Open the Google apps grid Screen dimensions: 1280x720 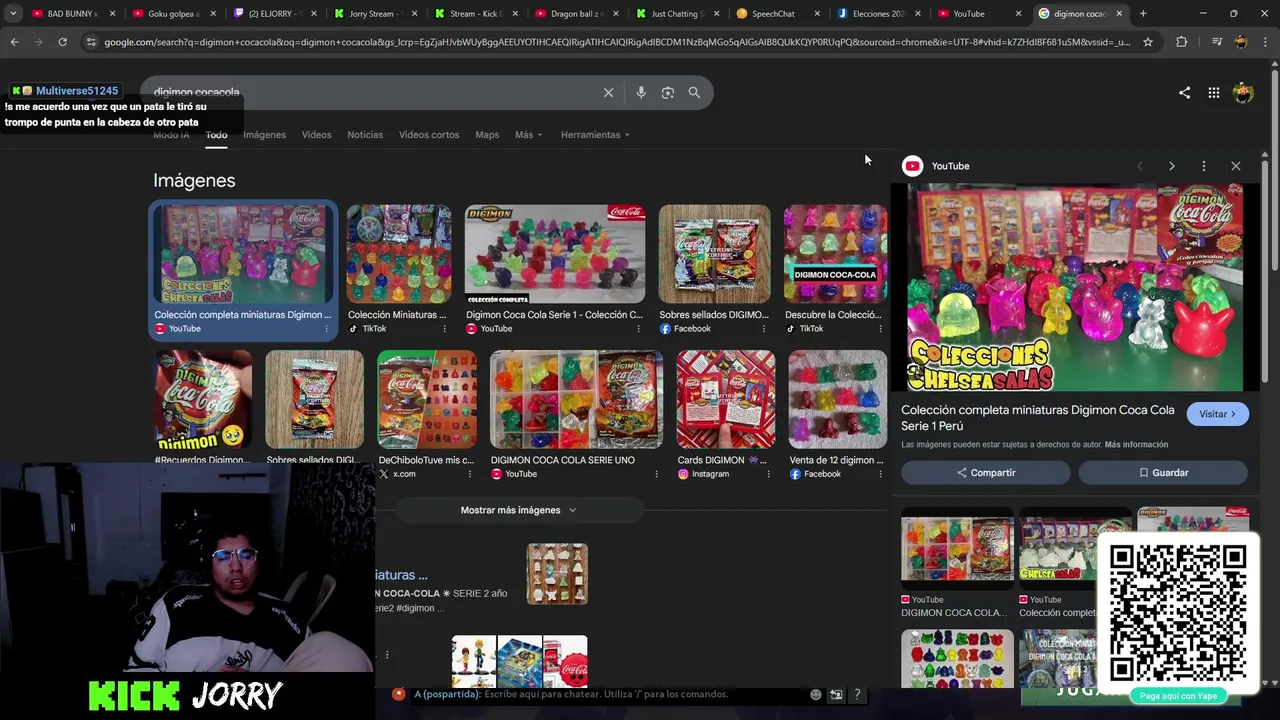[x=1213, y=93]
